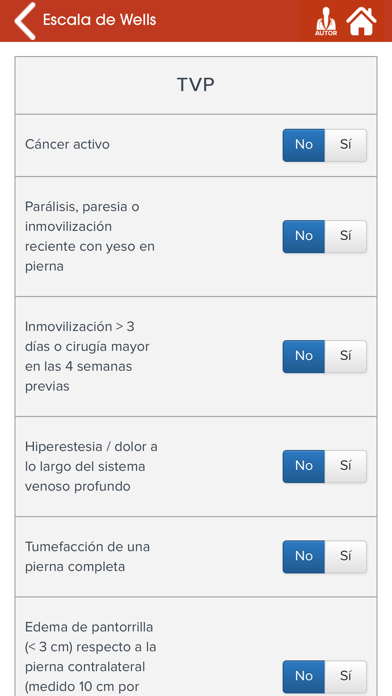Tap the Cáncer activo label
The width and height of the screenshot is (392, 696).
[x=67, y=145]
